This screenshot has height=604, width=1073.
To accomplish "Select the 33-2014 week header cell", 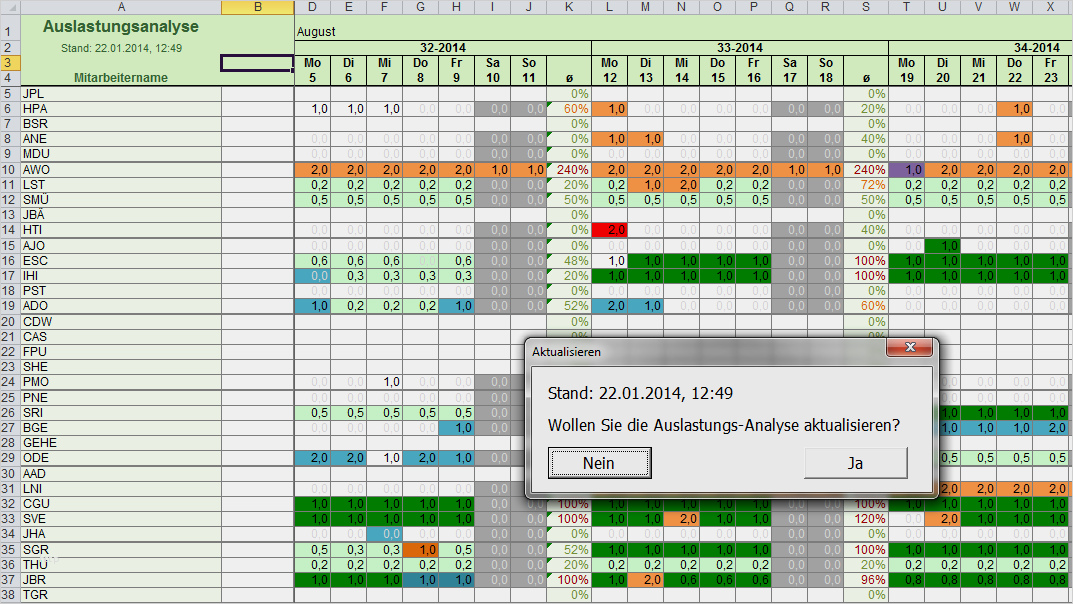I will point(739,47).
